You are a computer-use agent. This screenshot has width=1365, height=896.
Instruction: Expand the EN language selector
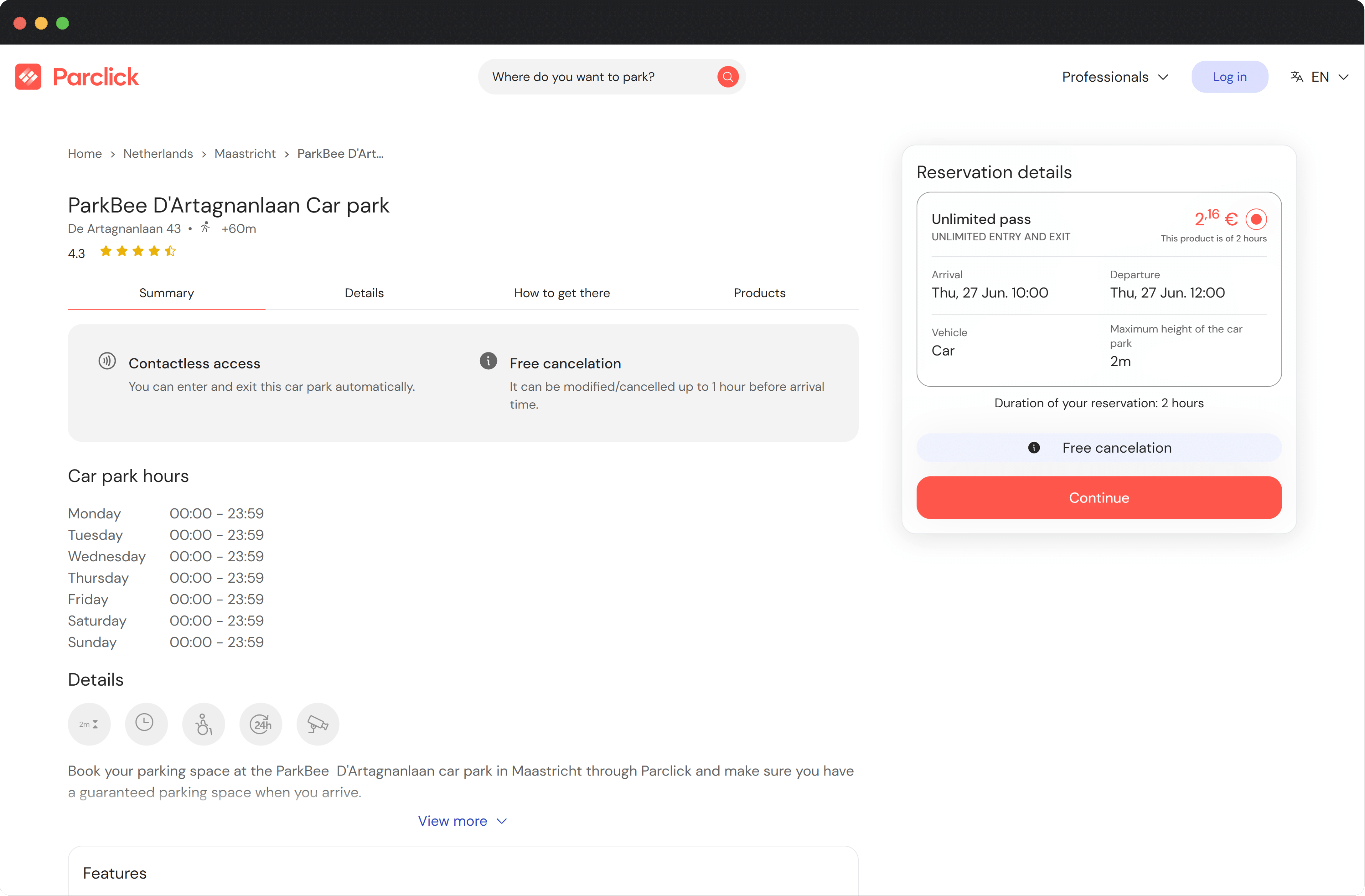(x=1322, y=76)
